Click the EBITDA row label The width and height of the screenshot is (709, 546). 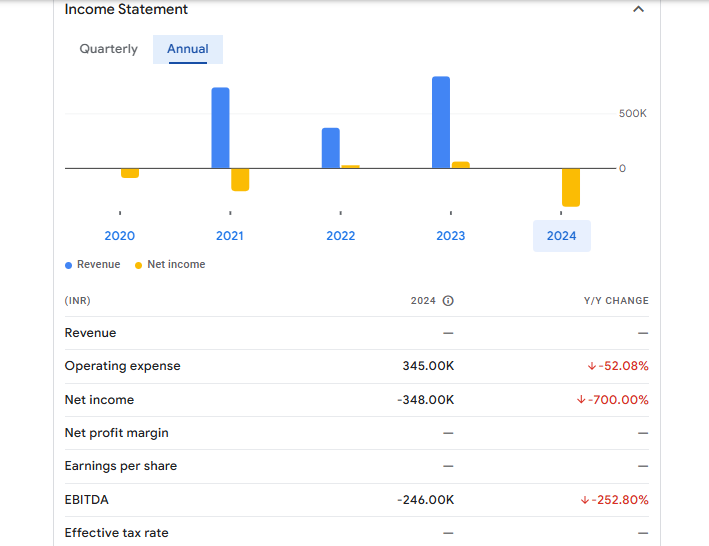[87, 499]
